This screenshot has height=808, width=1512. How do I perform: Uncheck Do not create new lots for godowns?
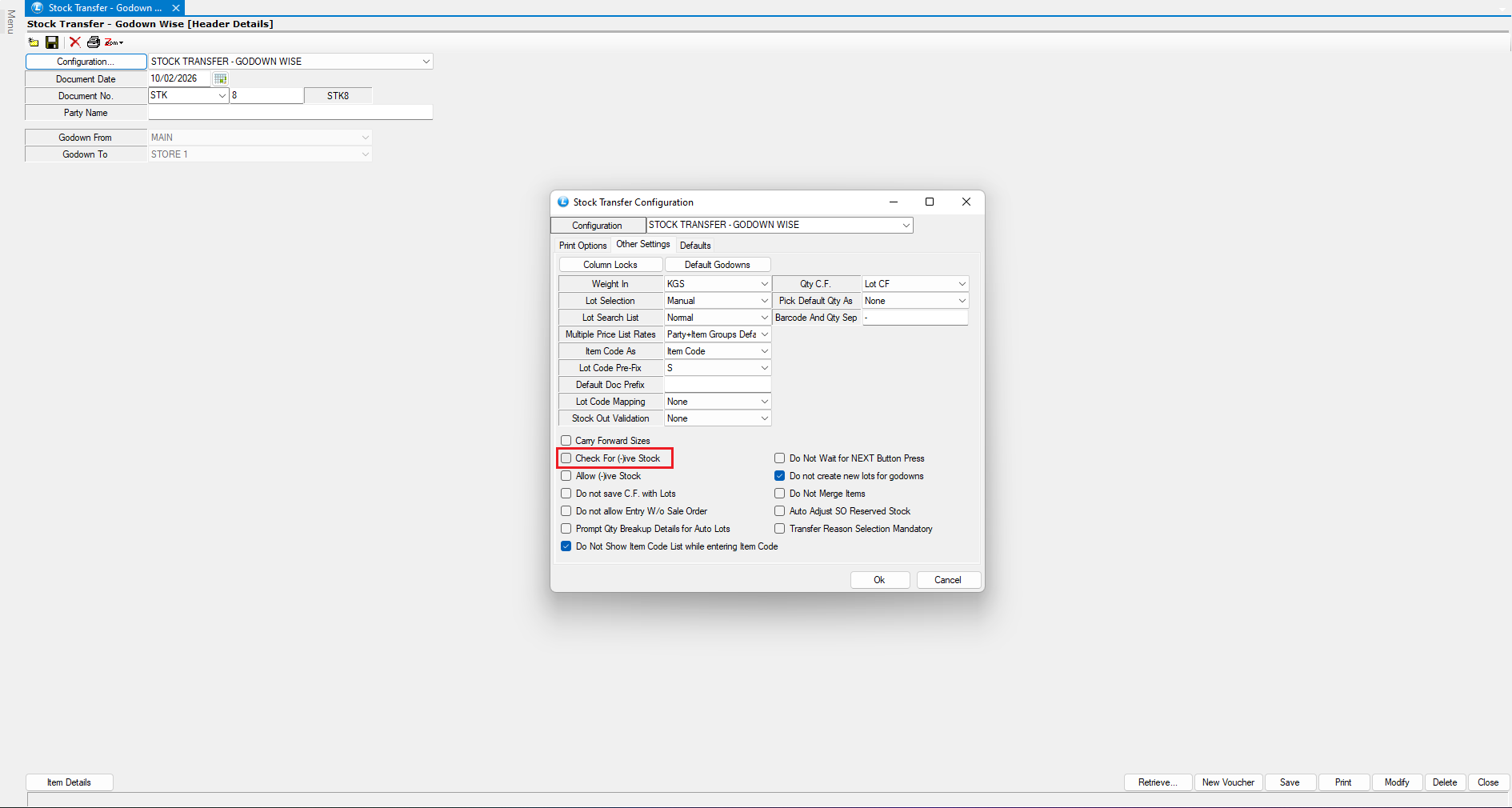780,476
